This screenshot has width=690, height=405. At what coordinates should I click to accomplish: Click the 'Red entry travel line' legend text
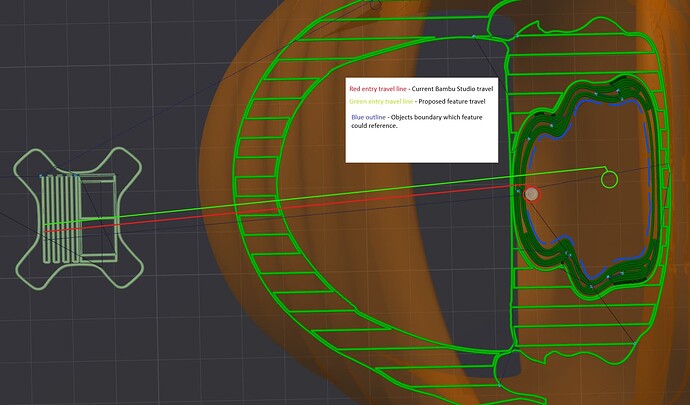coord(378,89)
